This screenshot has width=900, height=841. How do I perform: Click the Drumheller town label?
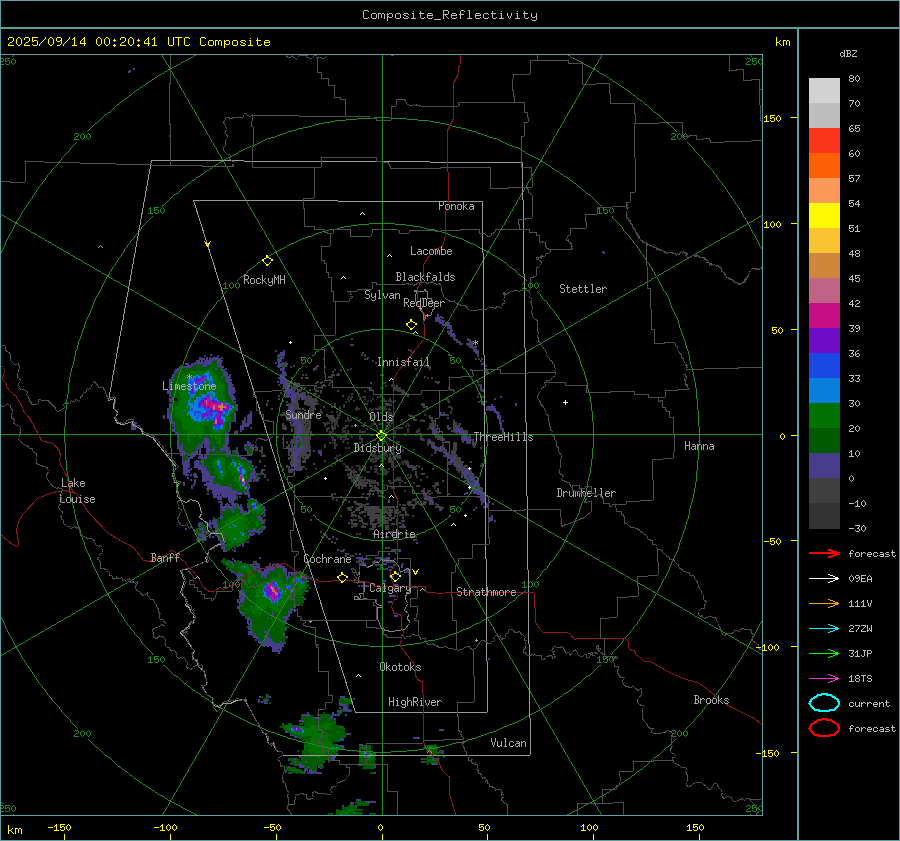tap(586, 493)
